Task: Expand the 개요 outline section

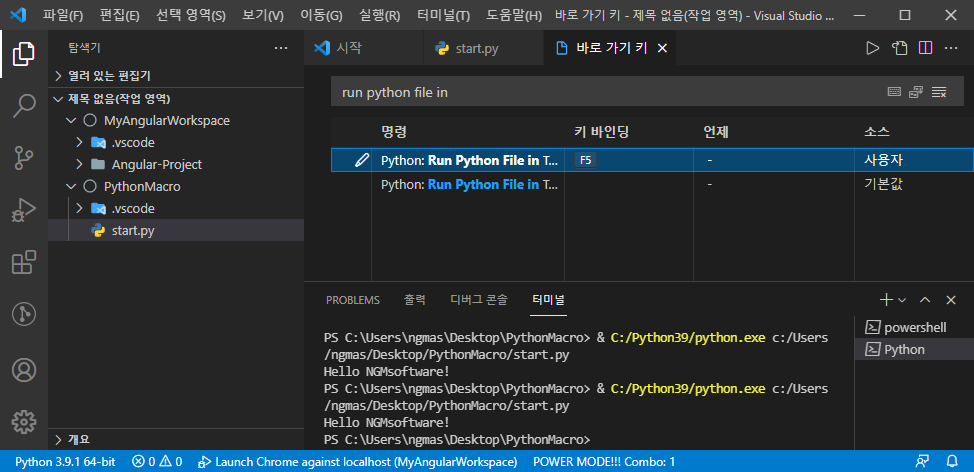Action: click(176, 439)
